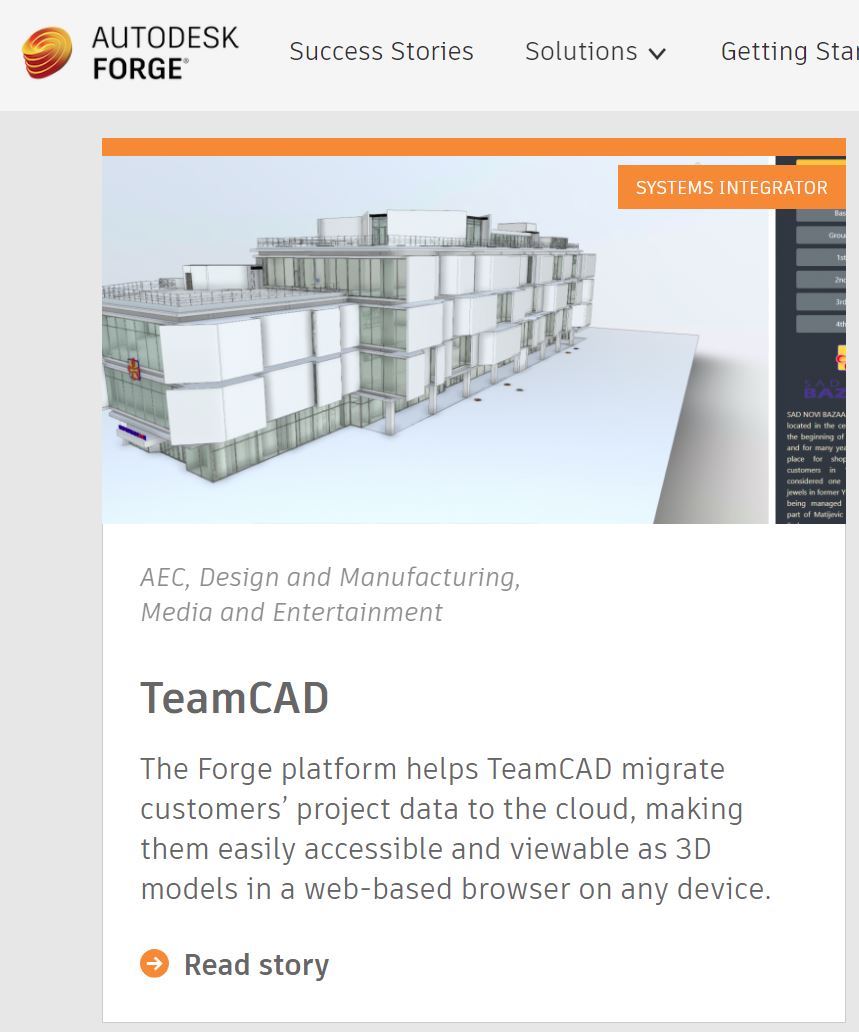Expand the Solutions dropdown chevron

point(657,54)
